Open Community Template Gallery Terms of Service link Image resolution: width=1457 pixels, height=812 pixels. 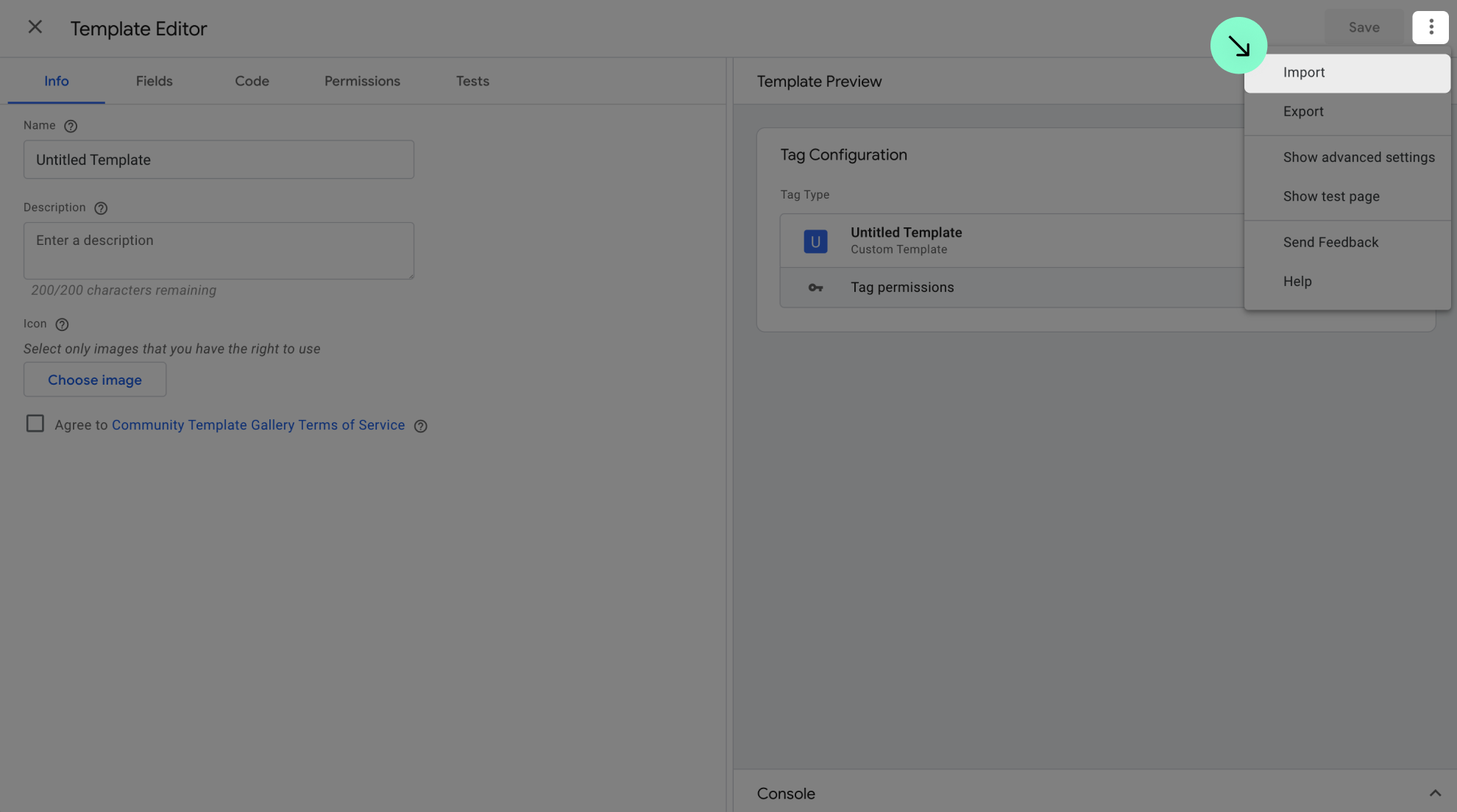258,425
